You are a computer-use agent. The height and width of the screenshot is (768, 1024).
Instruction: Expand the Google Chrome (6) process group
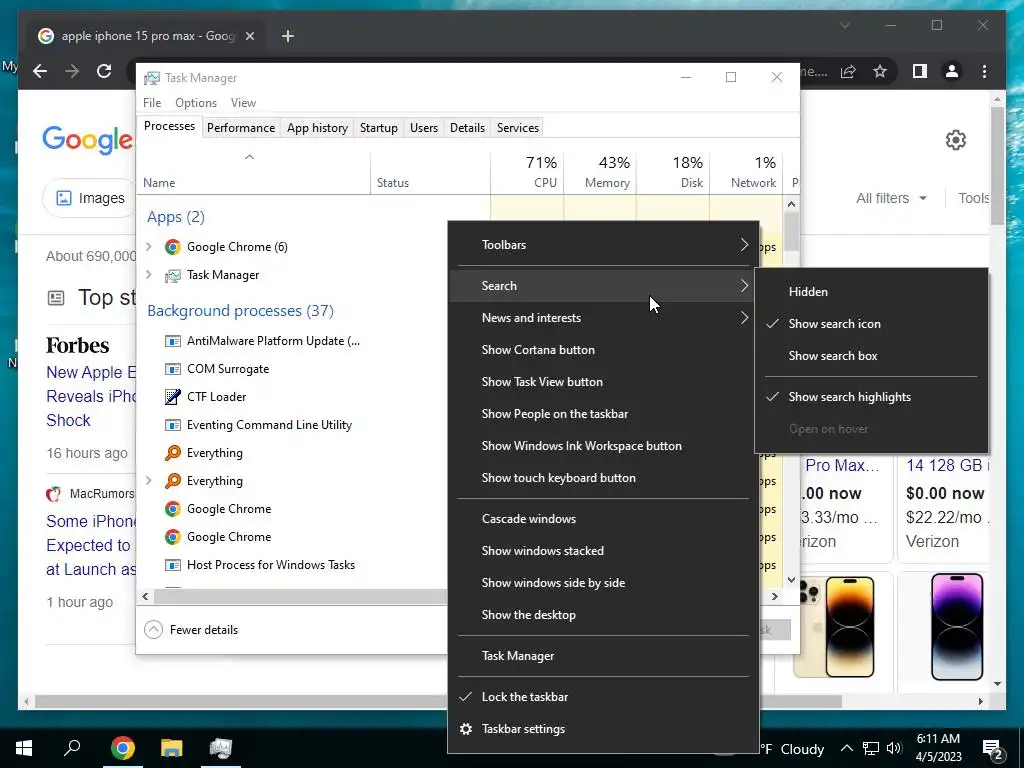click(x=149, y=247)
